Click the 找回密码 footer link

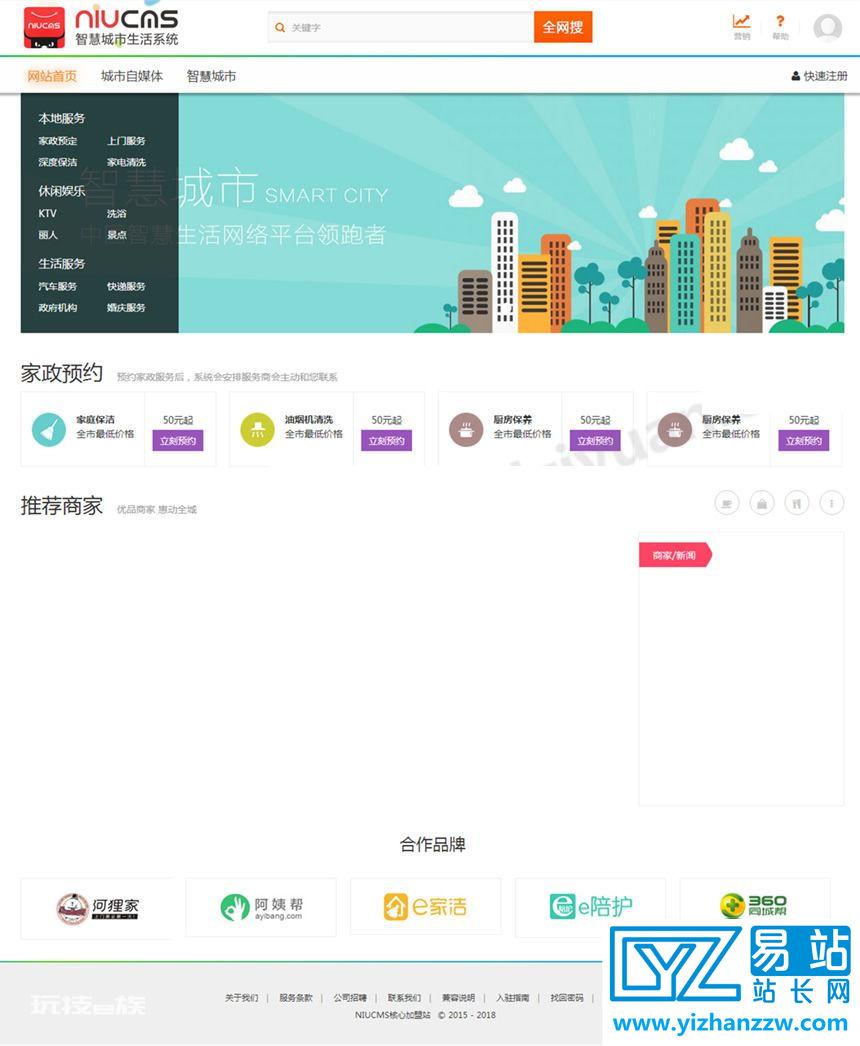567,998
